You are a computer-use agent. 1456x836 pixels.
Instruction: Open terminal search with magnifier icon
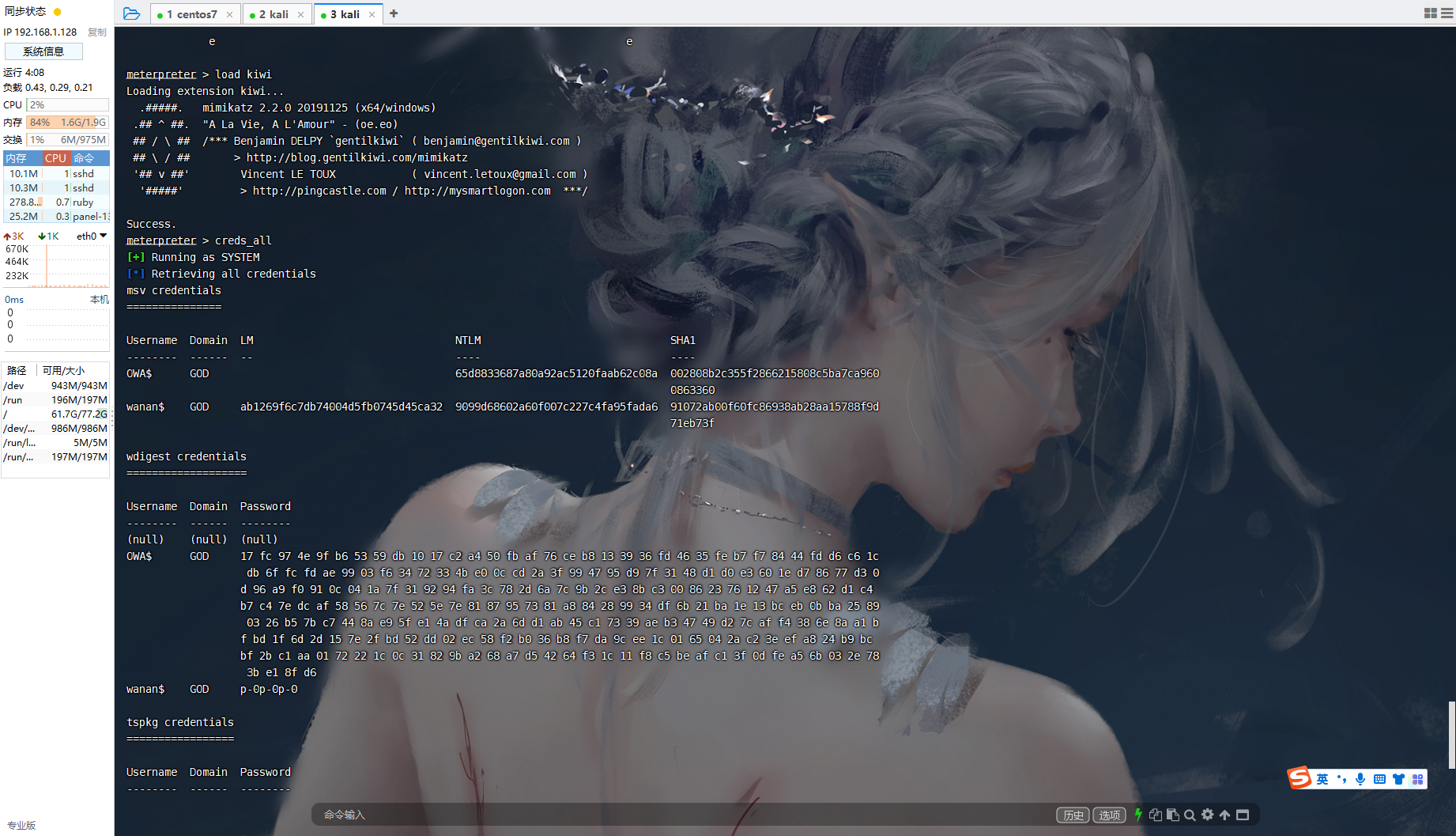coord(1190,815)
